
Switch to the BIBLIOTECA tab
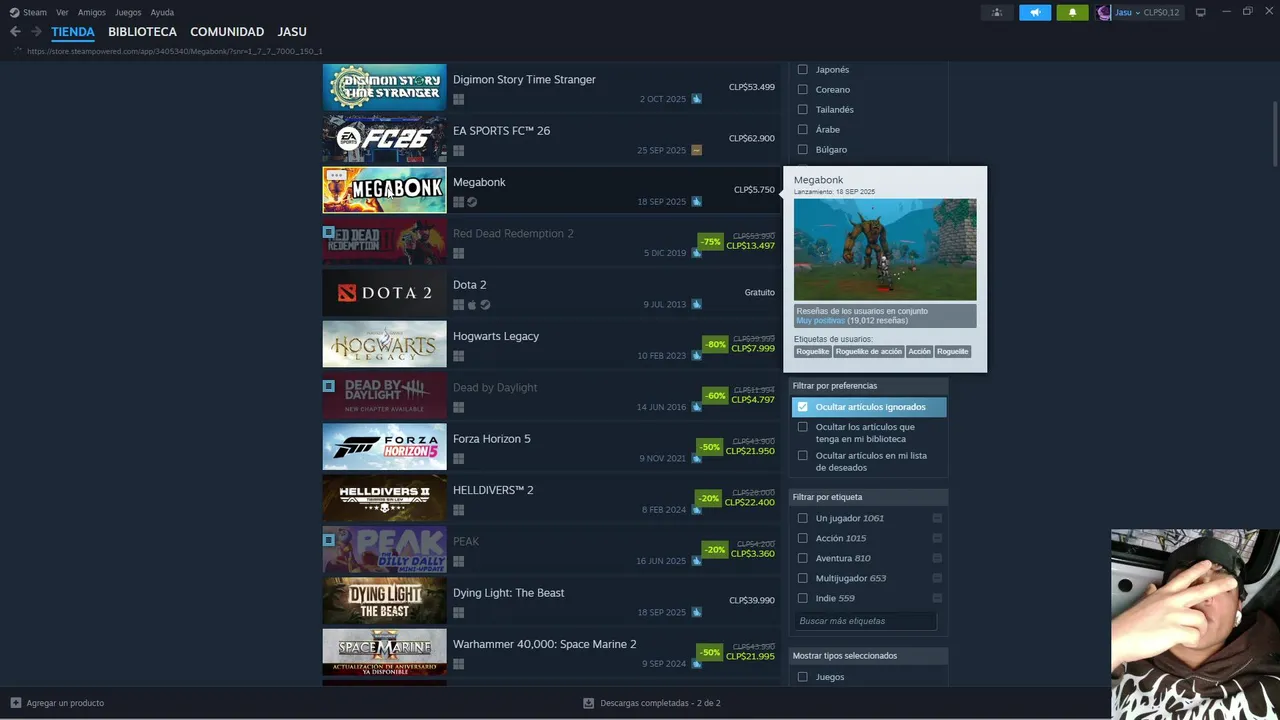tap(142, 32)
